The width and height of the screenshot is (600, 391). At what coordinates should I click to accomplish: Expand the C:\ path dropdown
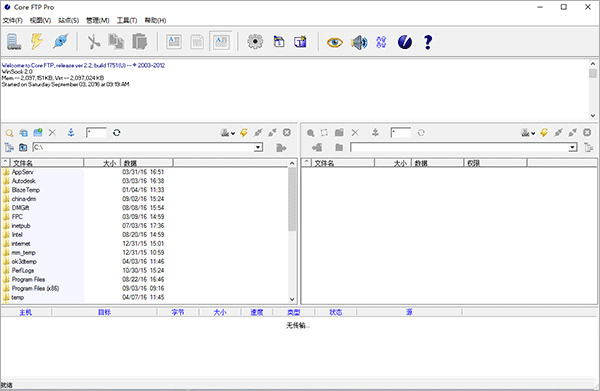point(258,147)
